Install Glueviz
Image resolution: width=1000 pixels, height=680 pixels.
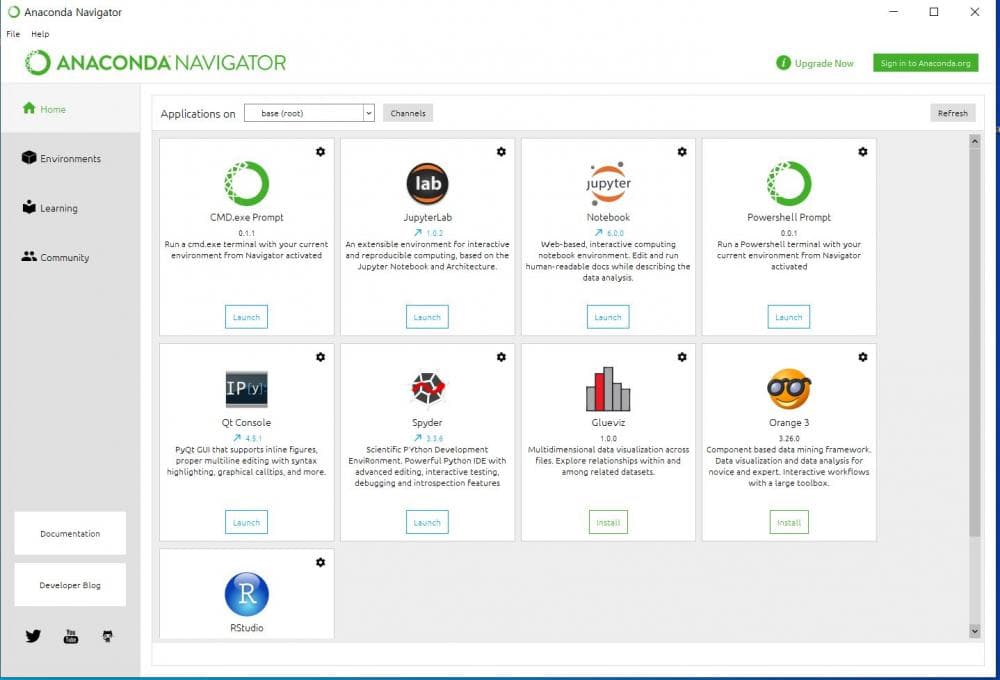coord(608,522)
